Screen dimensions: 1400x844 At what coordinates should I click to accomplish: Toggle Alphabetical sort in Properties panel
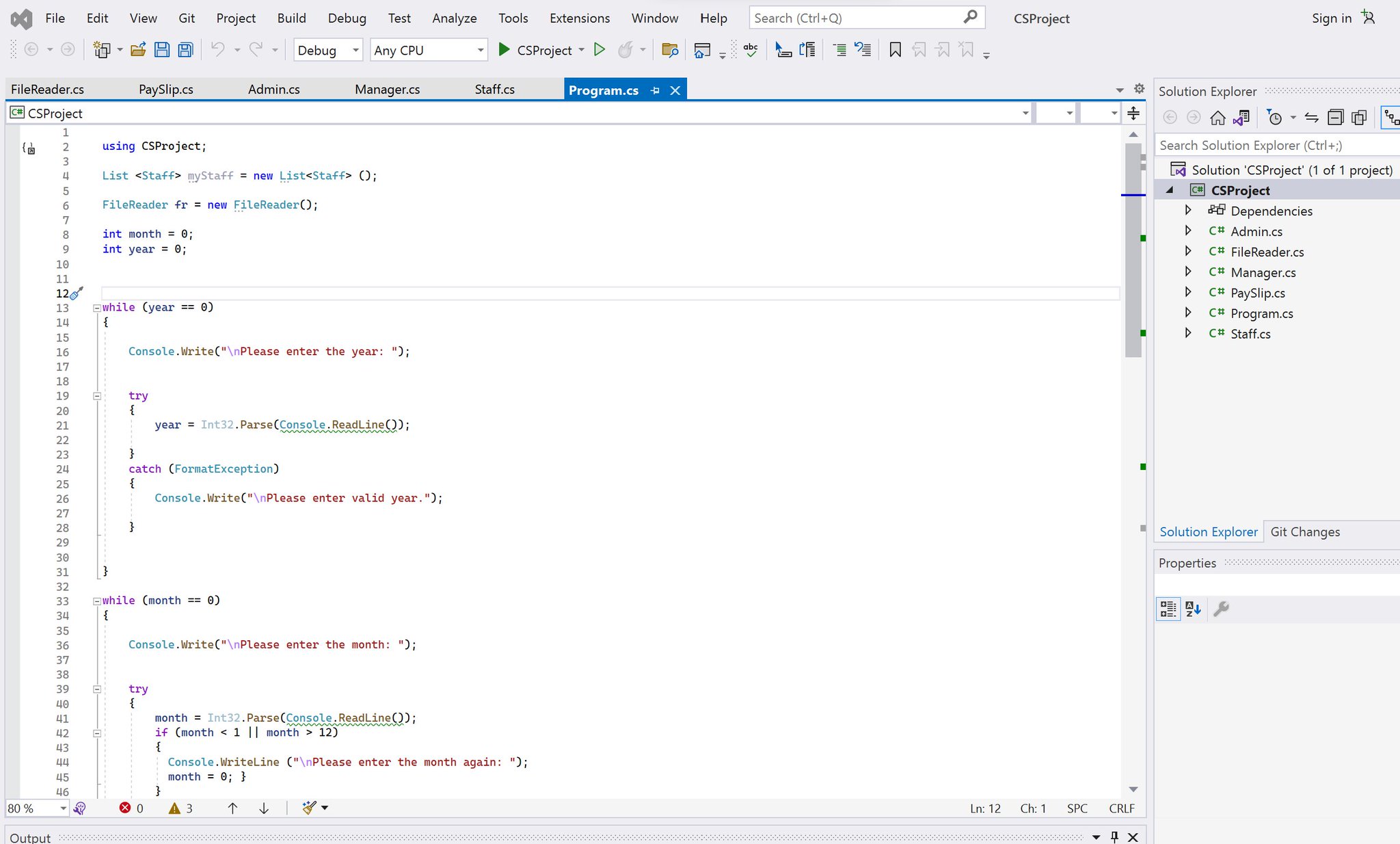(1193, 609)
